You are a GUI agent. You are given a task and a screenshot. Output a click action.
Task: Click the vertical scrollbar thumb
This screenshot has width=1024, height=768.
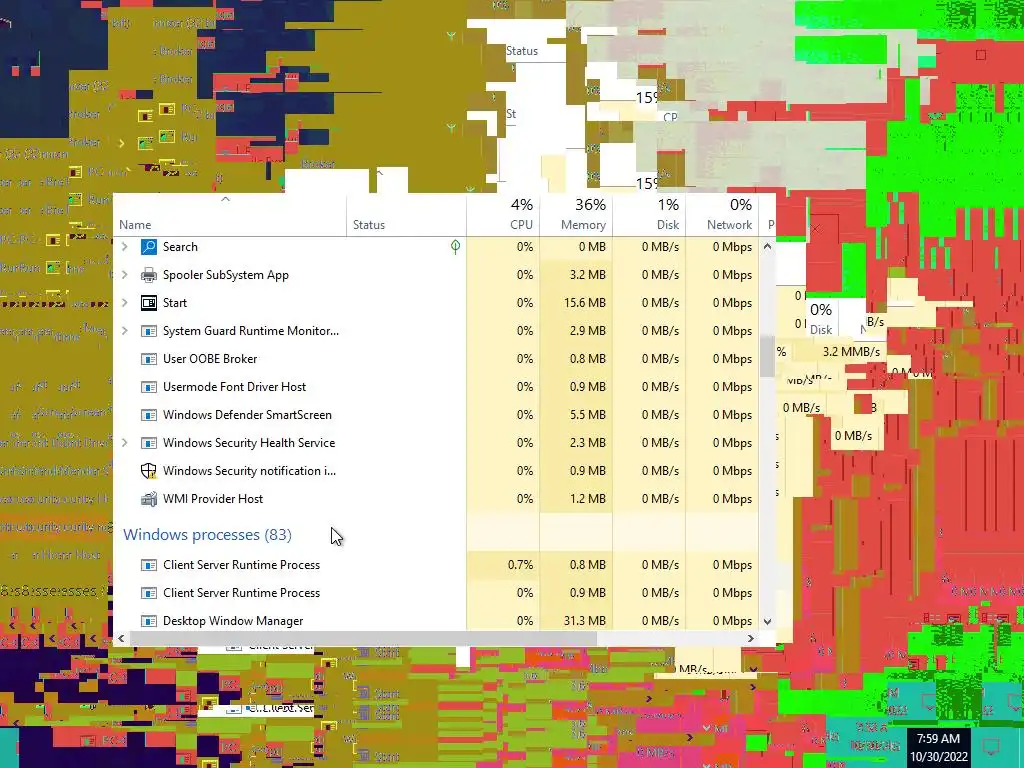click(767, 357)
